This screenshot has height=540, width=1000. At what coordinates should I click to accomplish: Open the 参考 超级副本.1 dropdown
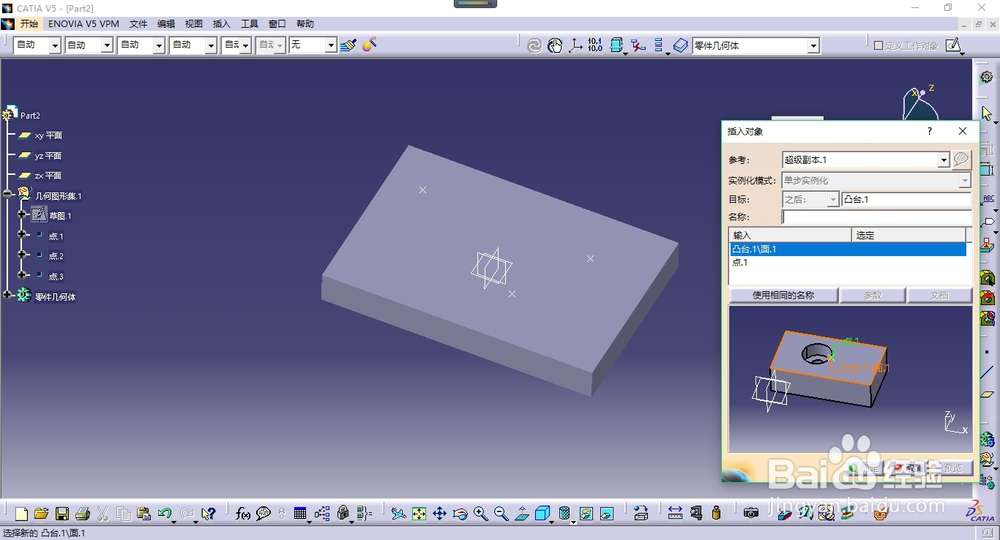pyautogui.click(x=943, y=160)
